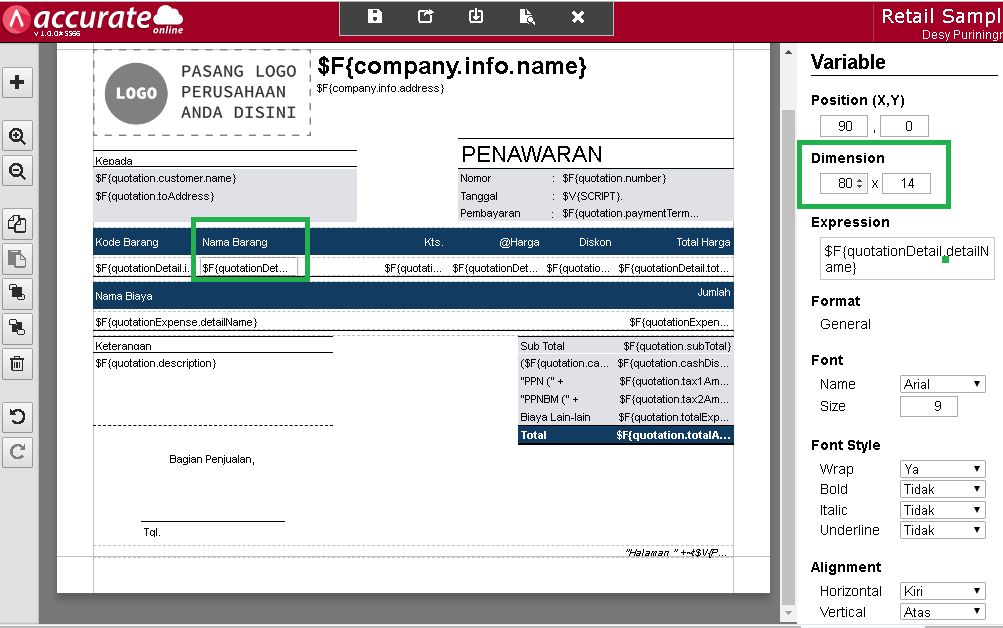Select the Add Variable plus tool
The height and width of the screenshot is (628, 1003).
(17, 83)
